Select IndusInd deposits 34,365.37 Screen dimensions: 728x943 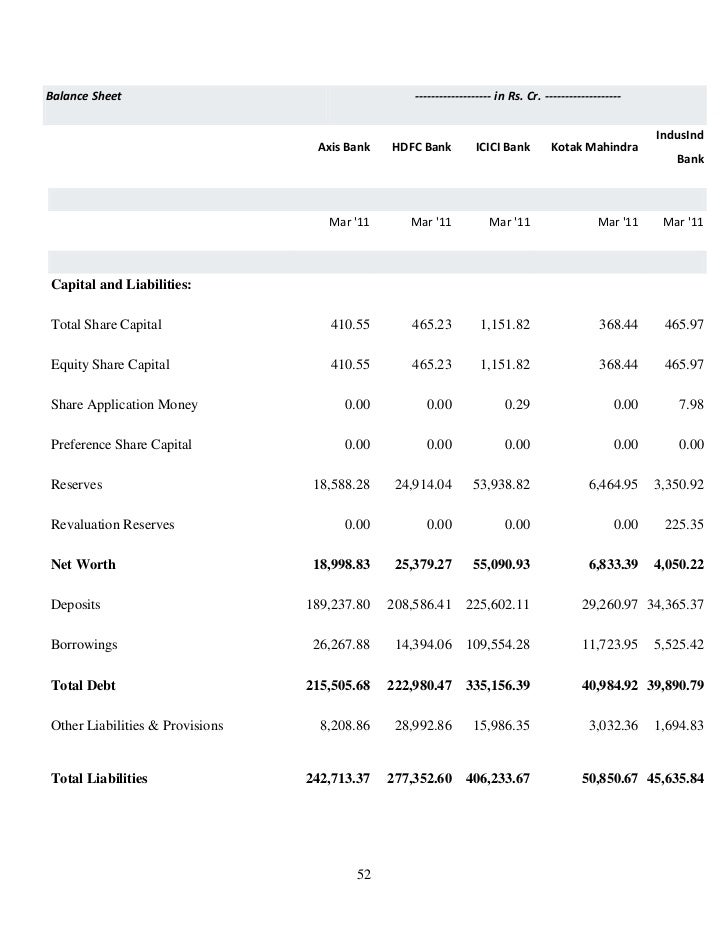click(x=675, y=604)
